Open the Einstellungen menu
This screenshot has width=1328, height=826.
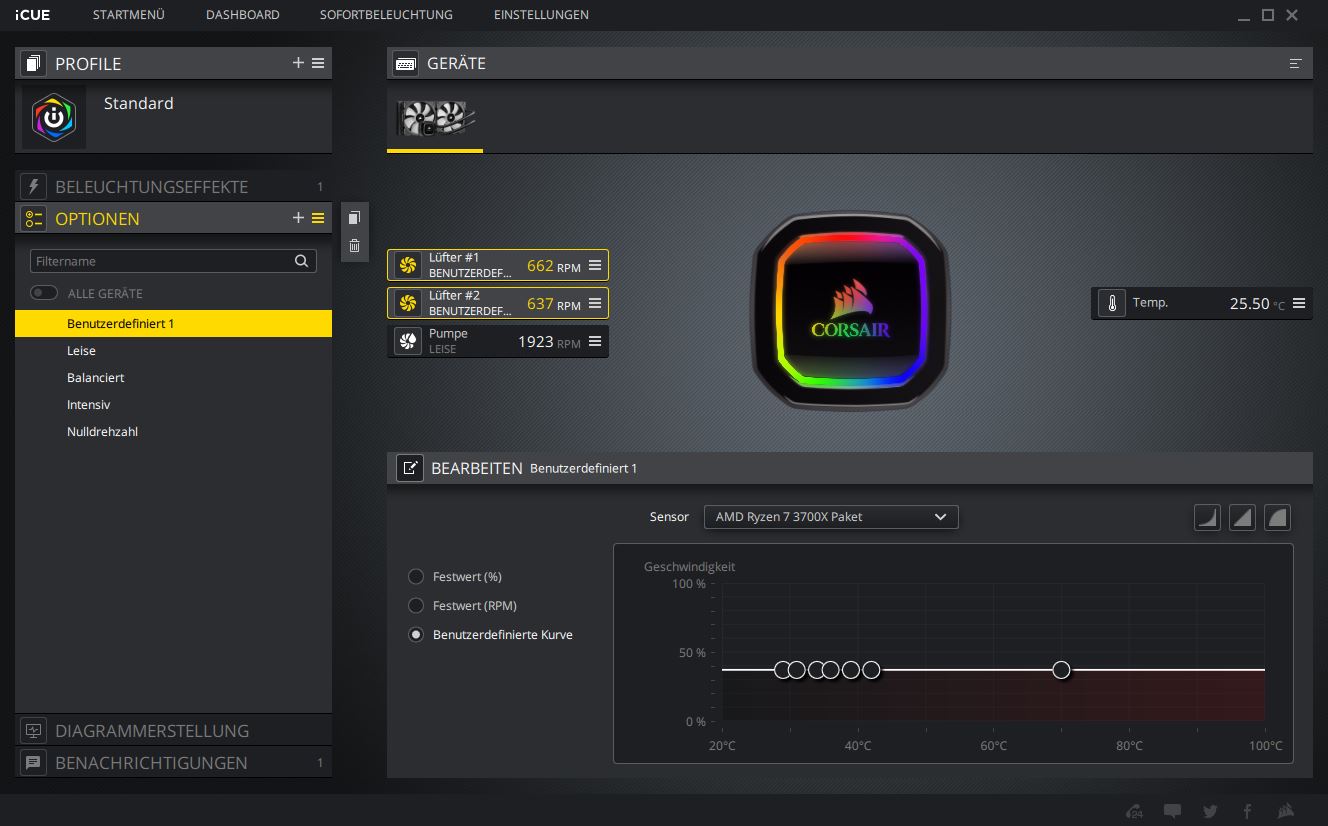[x=541, y=15]
